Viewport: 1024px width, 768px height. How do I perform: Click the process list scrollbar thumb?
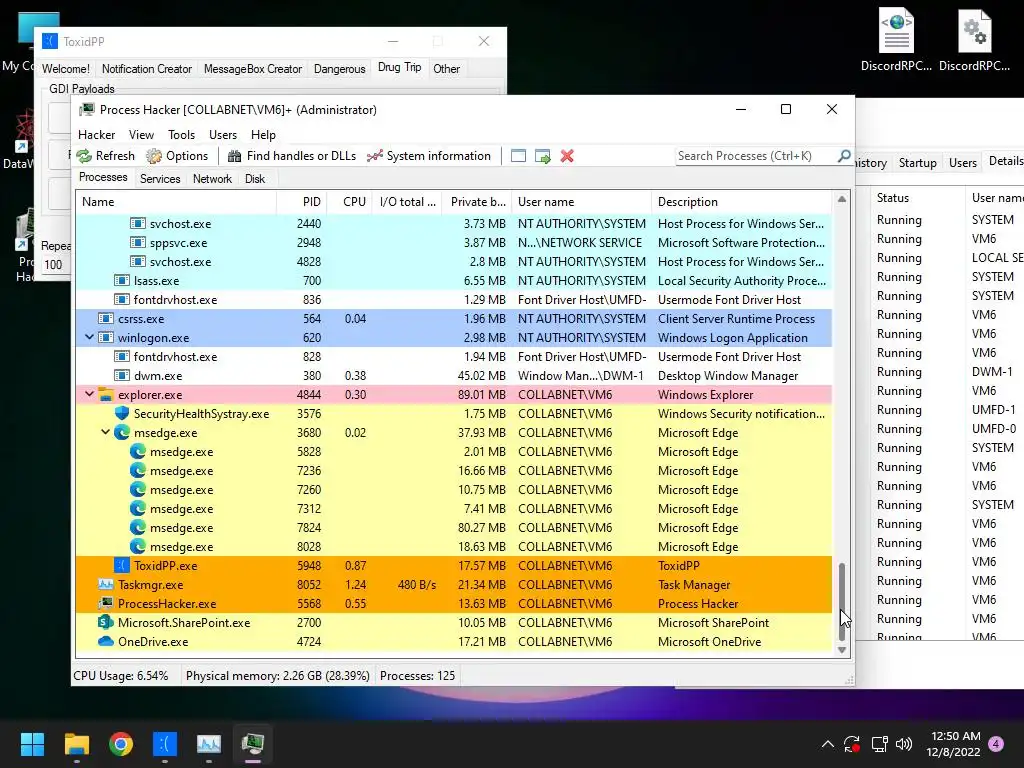(x=842, y=601)
